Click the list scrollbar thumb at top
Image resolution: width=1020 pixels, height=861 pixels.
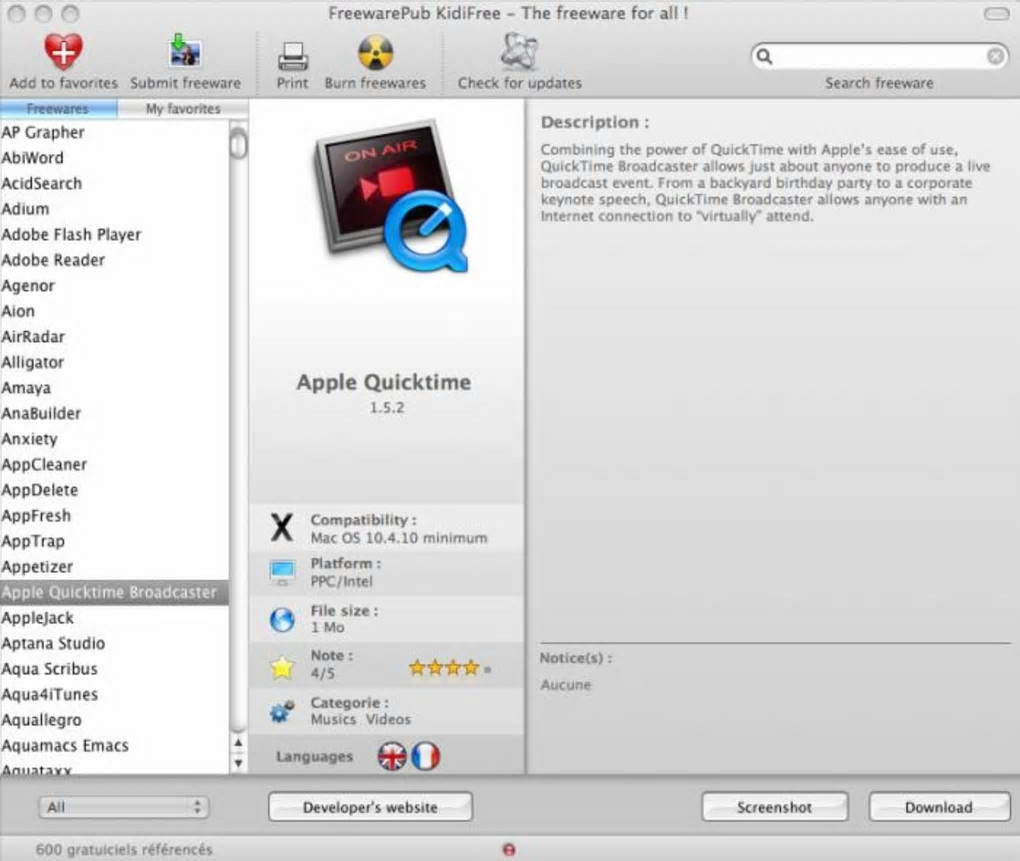pyautogui.click(x=239, y=142)
